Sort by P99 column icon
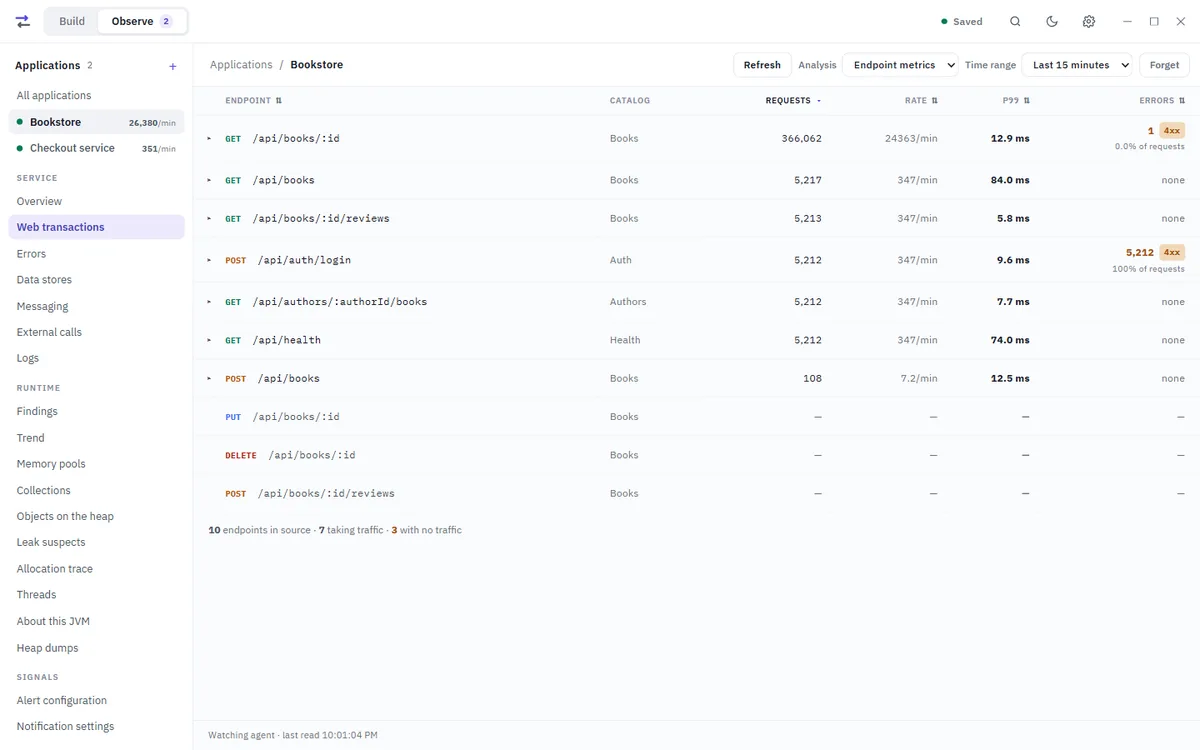The width and height of the screenshot is (1200, 750). pos(1027,100)
